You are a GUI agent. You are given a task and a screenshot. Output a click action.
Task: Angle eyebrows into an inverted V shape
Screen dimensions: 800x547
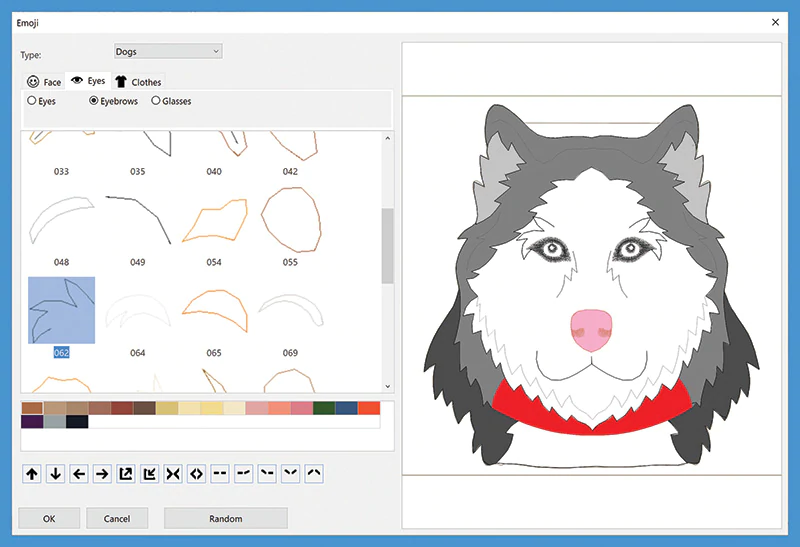(314, 474)
